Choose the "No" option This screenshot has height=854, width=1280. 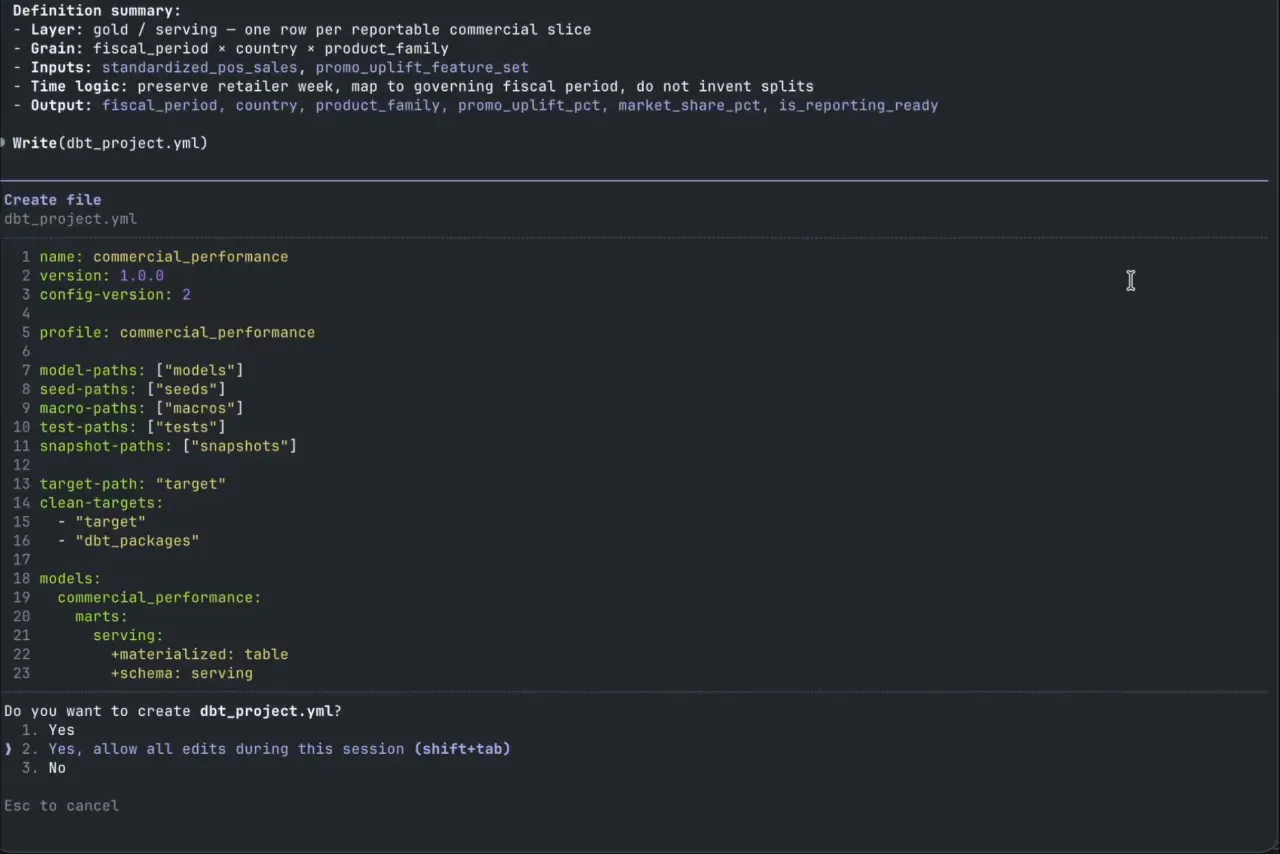click(57, 768)
